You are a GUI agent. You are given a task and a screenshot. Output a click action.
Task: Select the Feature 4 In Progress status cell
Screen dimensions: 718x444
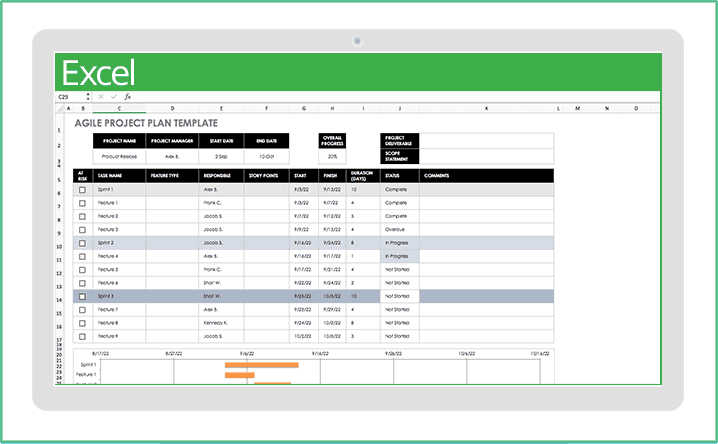point(399,256)
